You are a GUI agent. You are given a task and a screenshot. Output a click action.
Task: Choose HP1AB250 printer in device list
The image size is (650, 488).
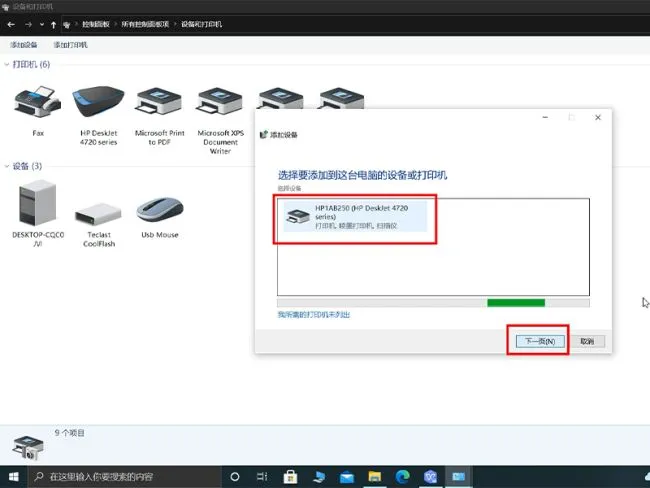coord(355,216)
